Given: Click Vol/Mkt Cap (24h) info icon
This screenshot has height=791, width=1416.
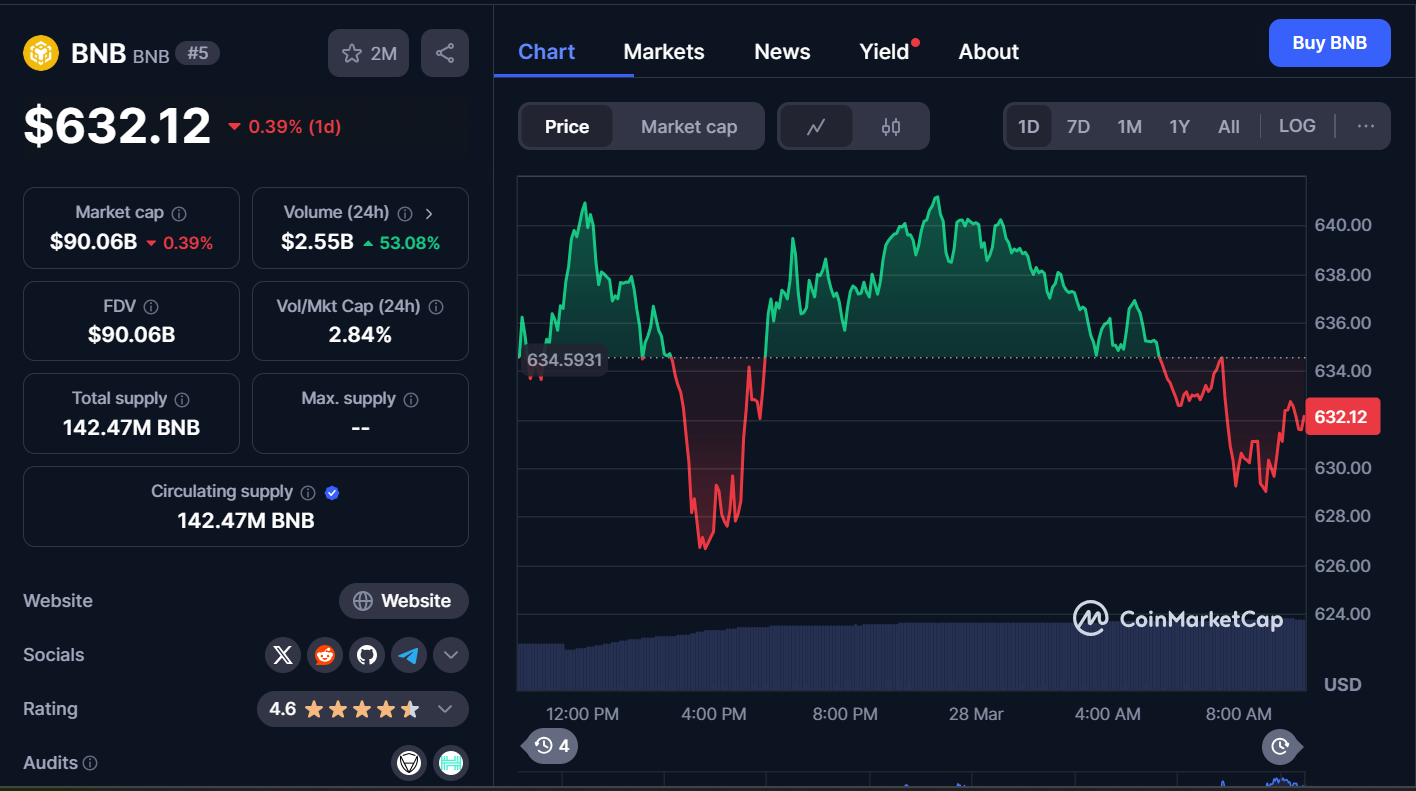Looking at the screenshot, I should (436, 307).
